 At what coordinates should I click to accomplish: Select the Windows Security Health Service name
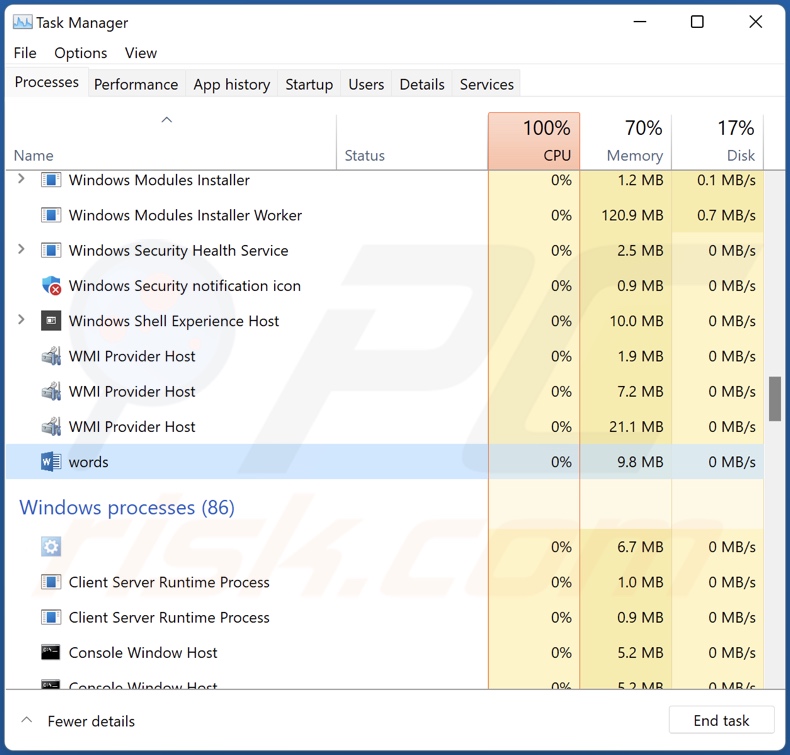[178, 250]
